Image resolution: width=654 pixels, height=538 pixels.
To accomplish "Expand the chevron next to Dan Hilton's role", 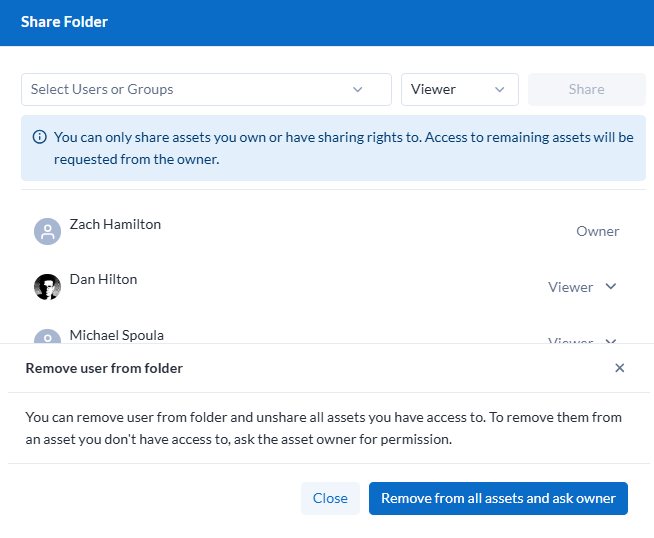I will coord(611,287).
